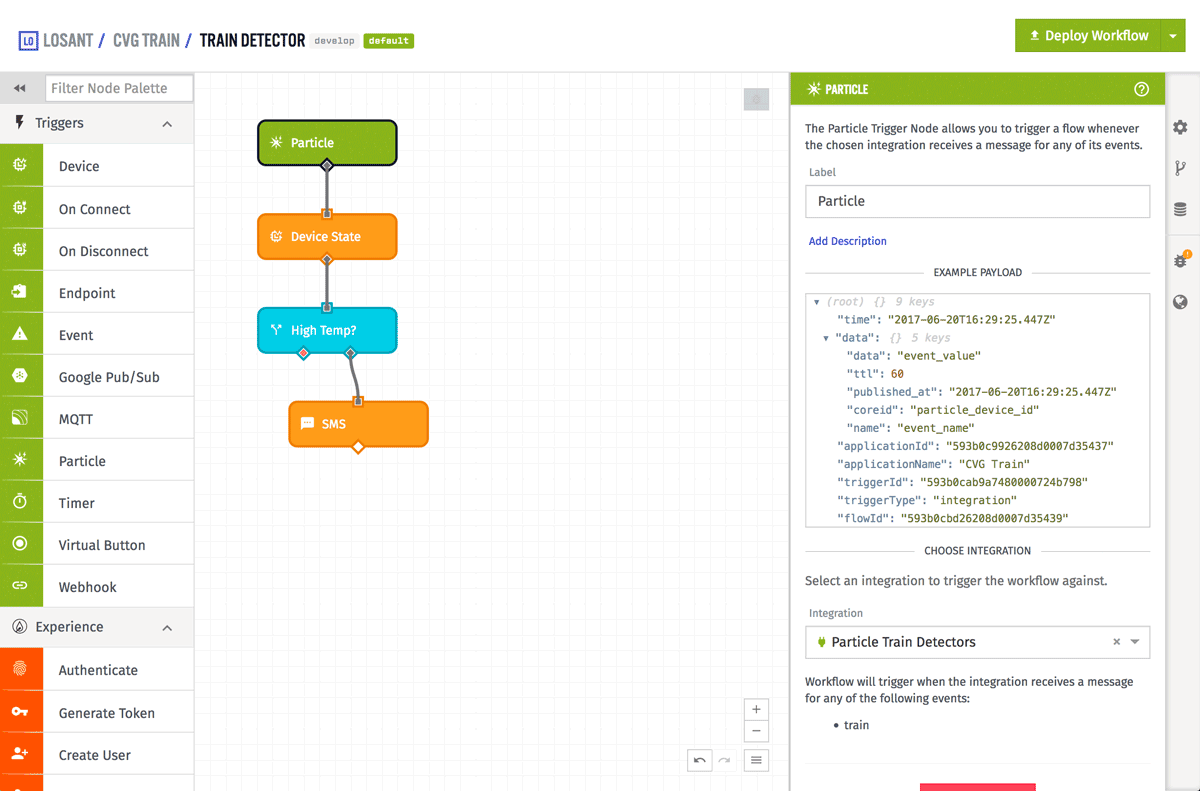1200x791 pixels.
Task: Collapse the Experience palette section
Action: pyautogui.click(x=167, y=628)
